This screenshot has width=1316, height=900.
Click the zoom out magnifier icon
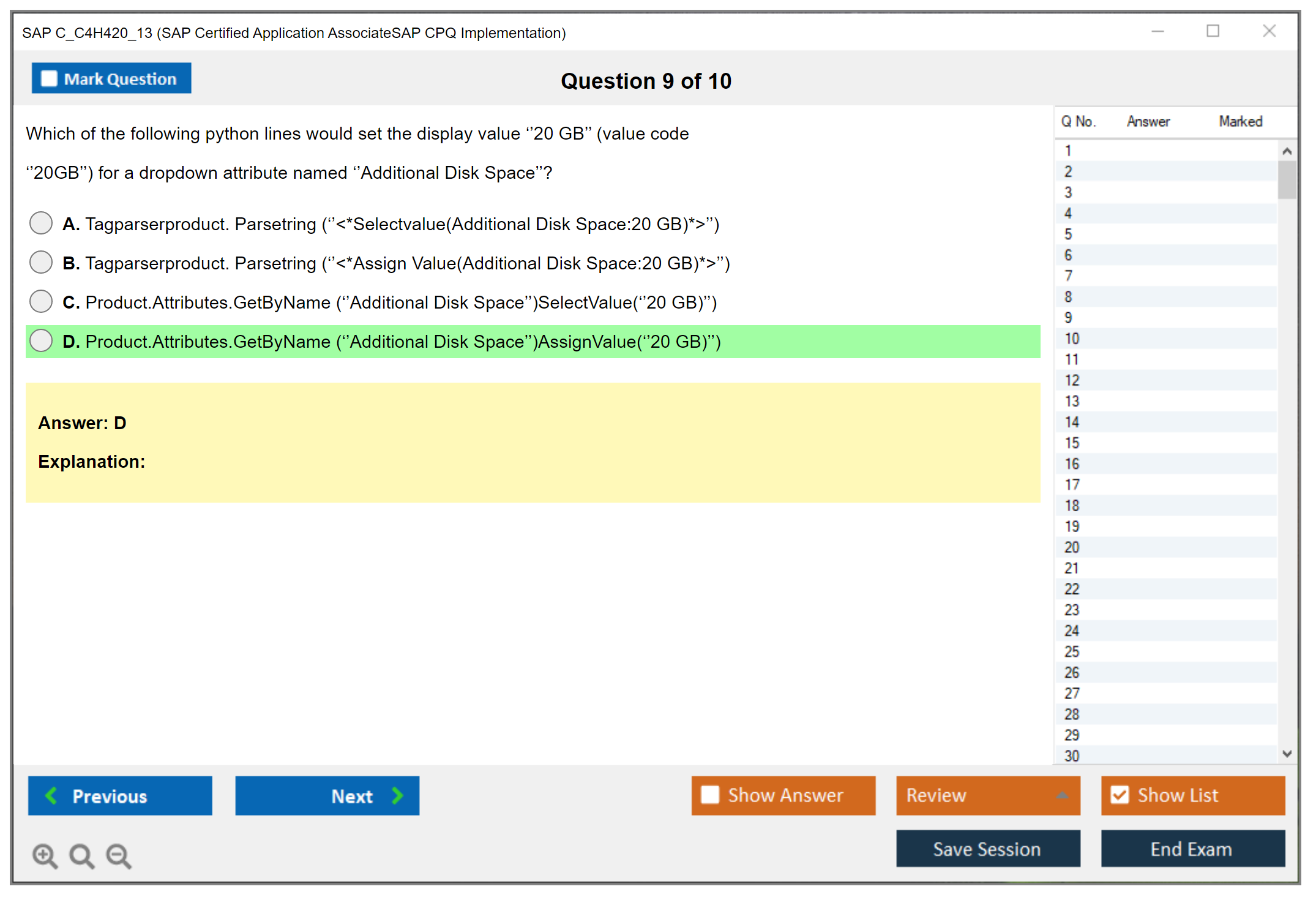[119, 855]
